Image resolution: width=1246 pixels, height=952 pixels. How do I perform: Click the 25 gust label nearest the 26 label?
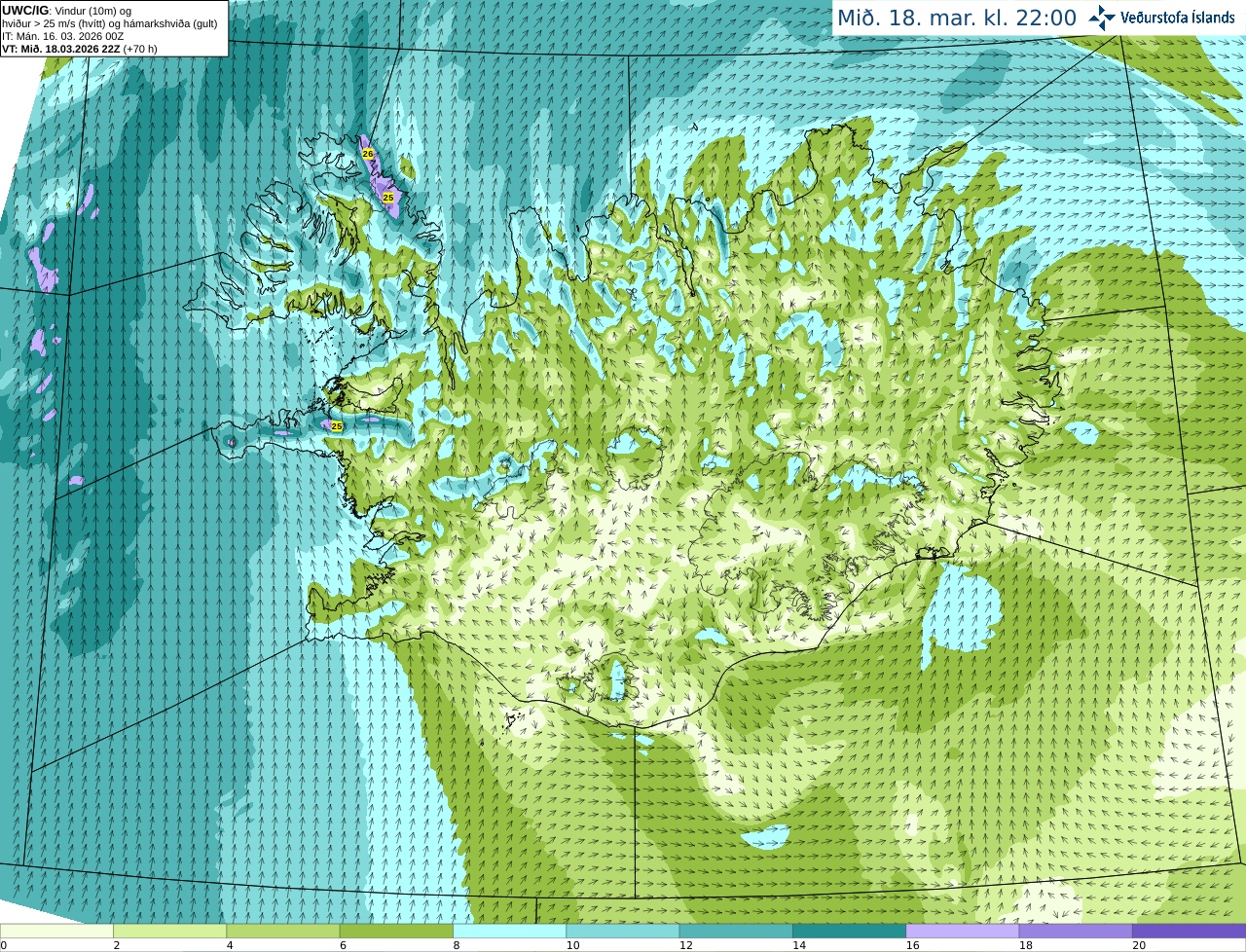click(388, 198)
